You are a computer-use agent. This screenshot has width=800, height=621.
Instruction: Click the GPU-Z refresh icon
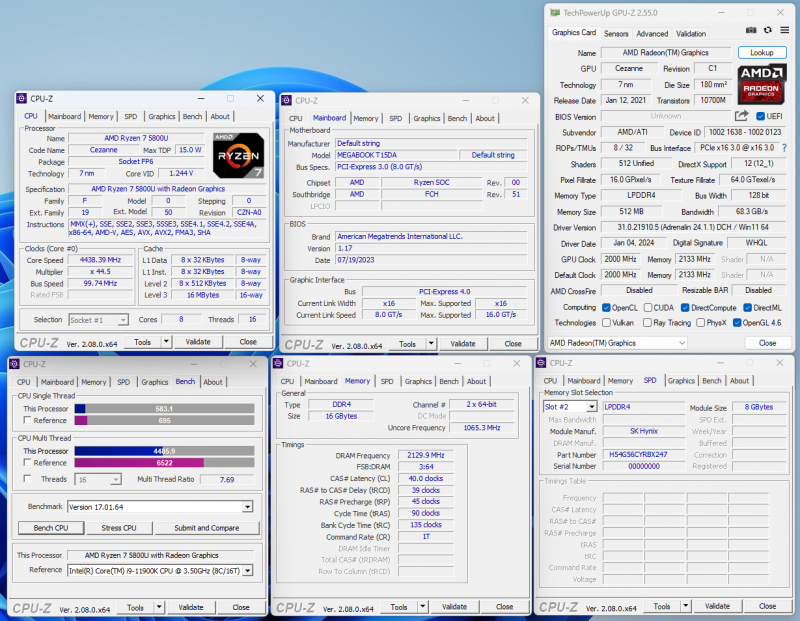click(767, 31)
